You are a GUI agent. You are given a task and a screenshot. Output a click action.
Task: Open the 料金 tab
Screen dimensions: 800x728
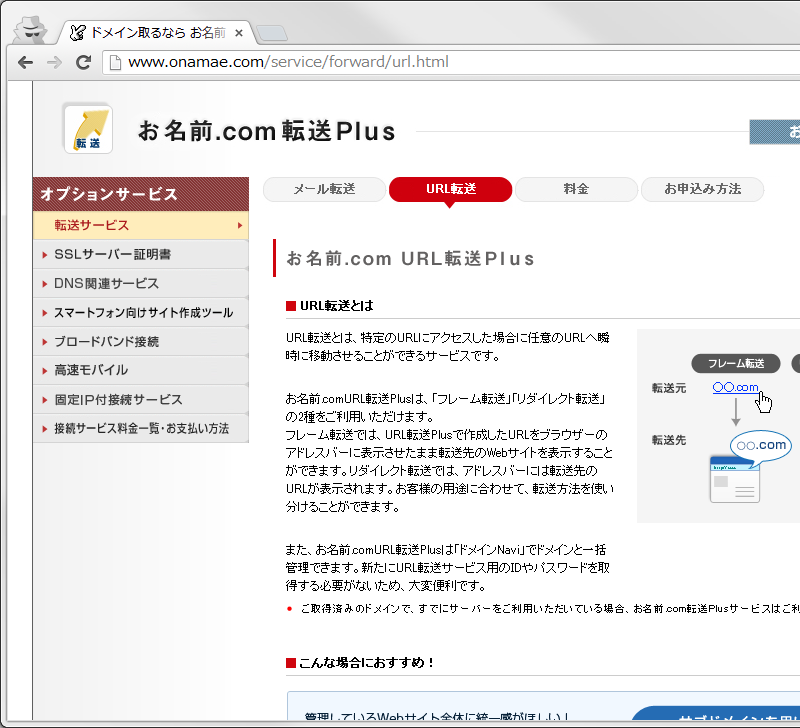[x=577, y=189]
